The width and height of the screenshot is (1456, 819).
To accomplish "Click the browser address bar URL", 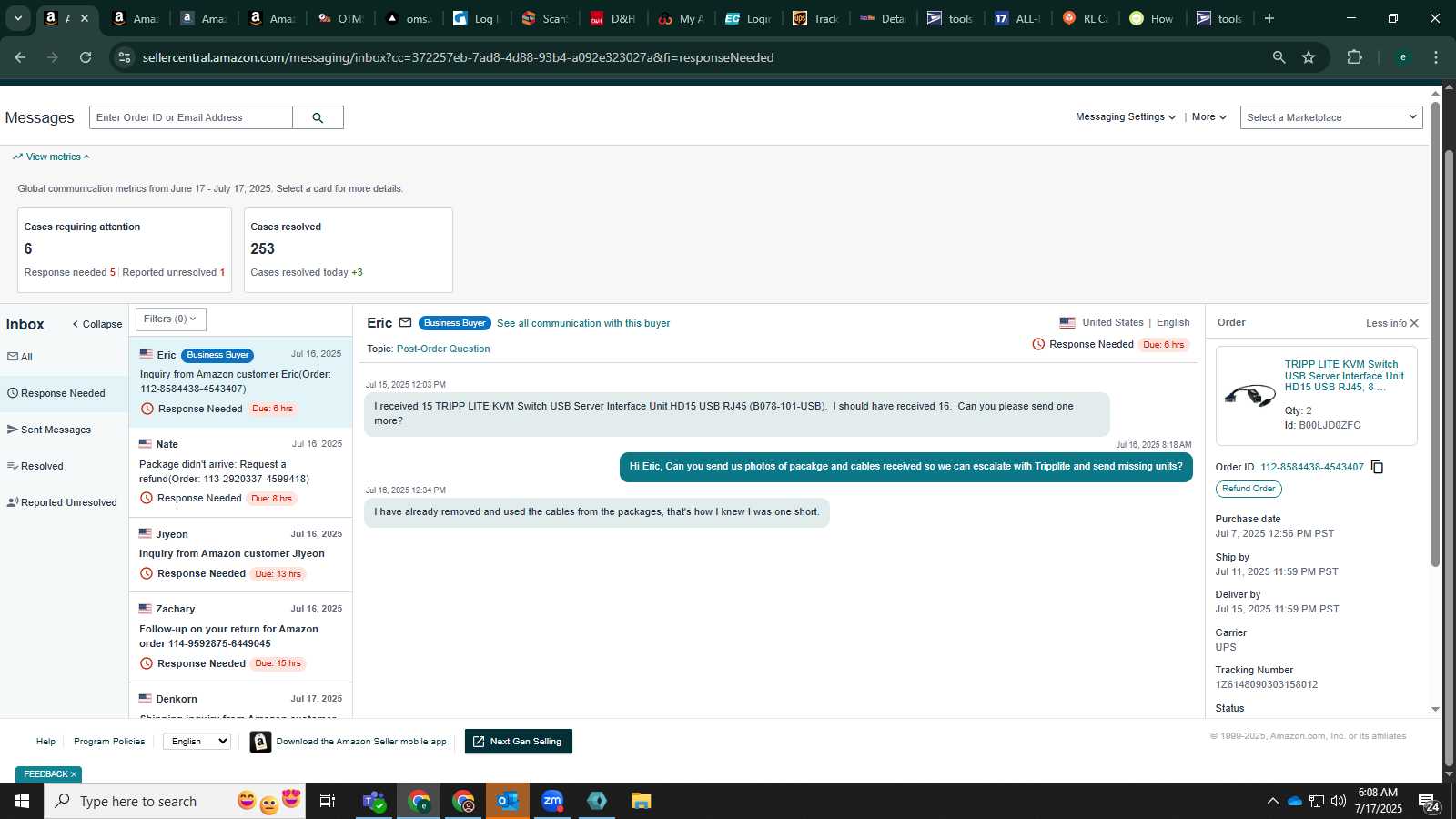I will click(458, 57).
